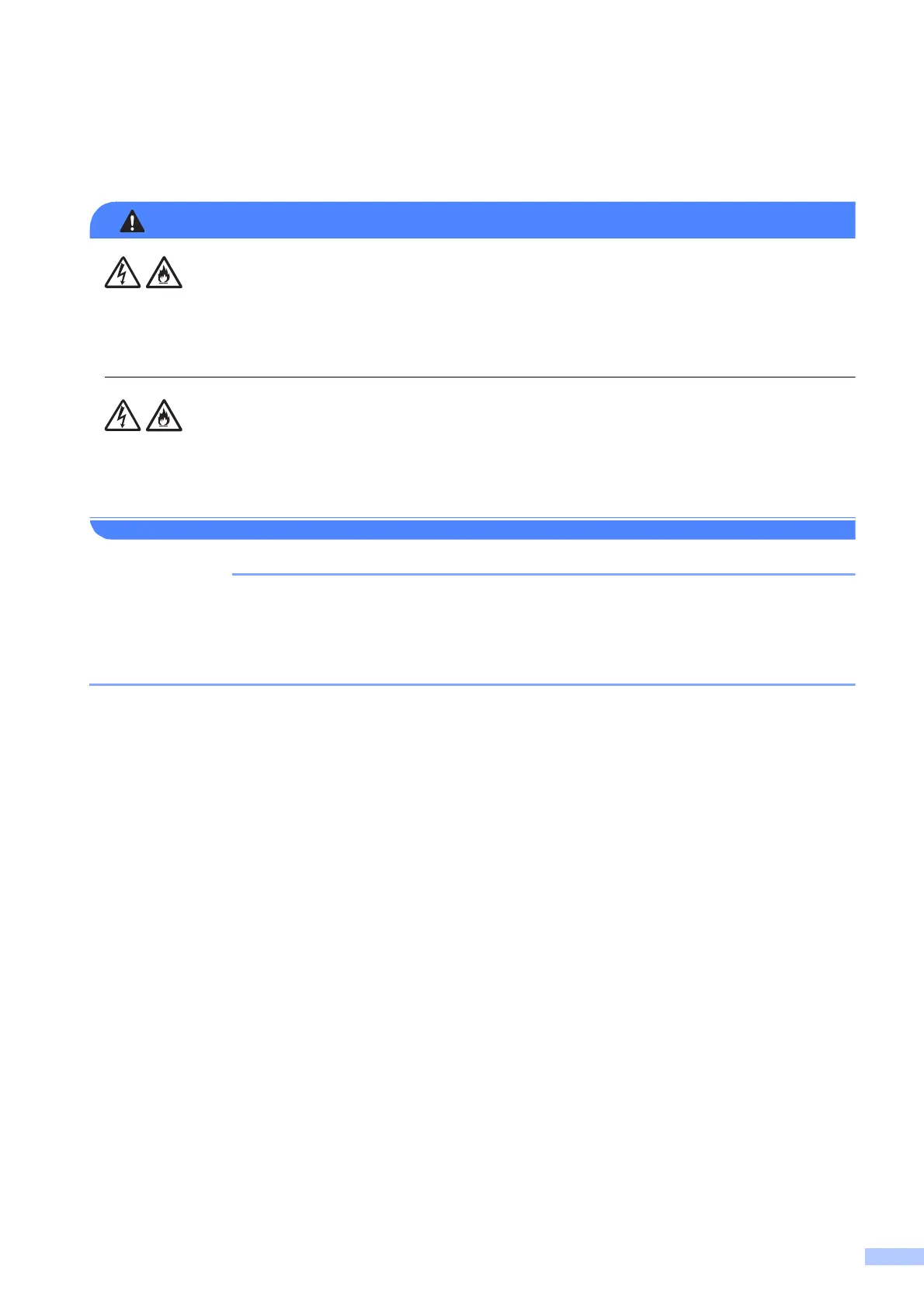The width and height of the screenshot is (924, 1308).
Task: Click the exclamation warning triangle in the blue banner
Action: (x=133, y=221)
